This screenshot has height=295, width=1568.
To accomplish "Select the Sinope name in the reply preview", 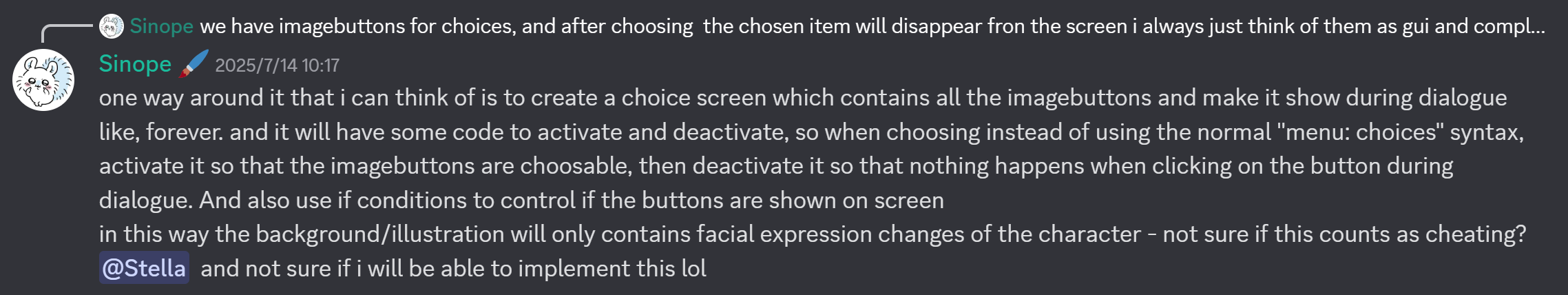I will [x=161, y=26].
